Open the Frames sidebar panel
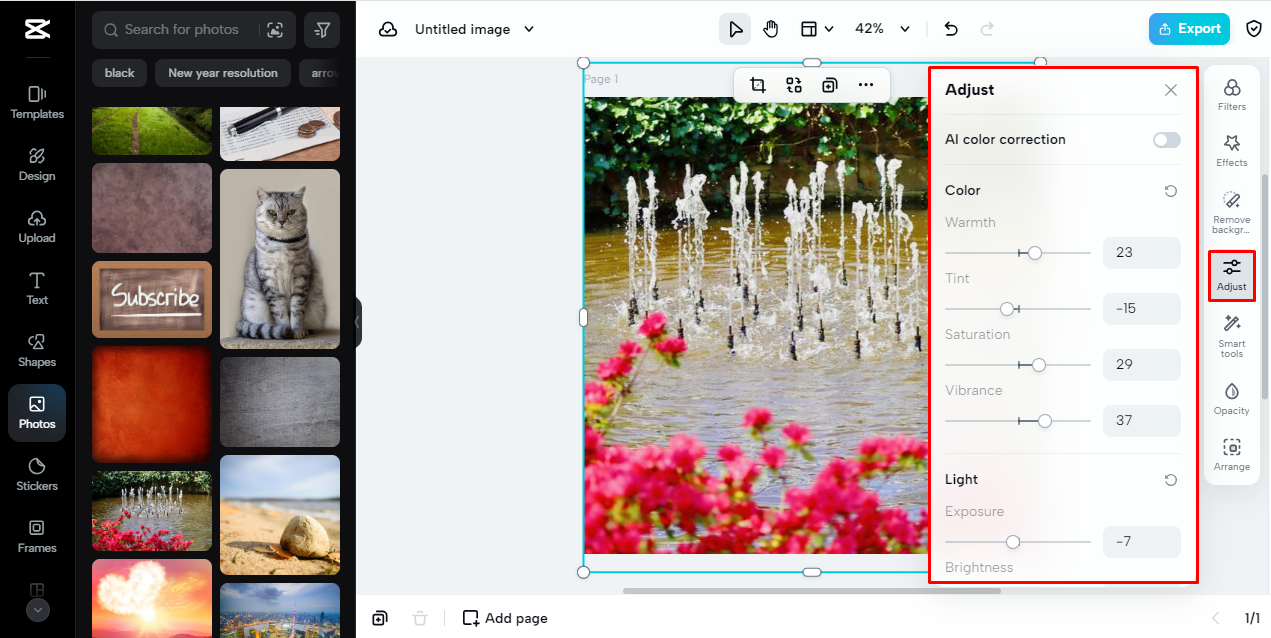The width and height of the screenshot is (1271, 638). (x=37, y=536)
